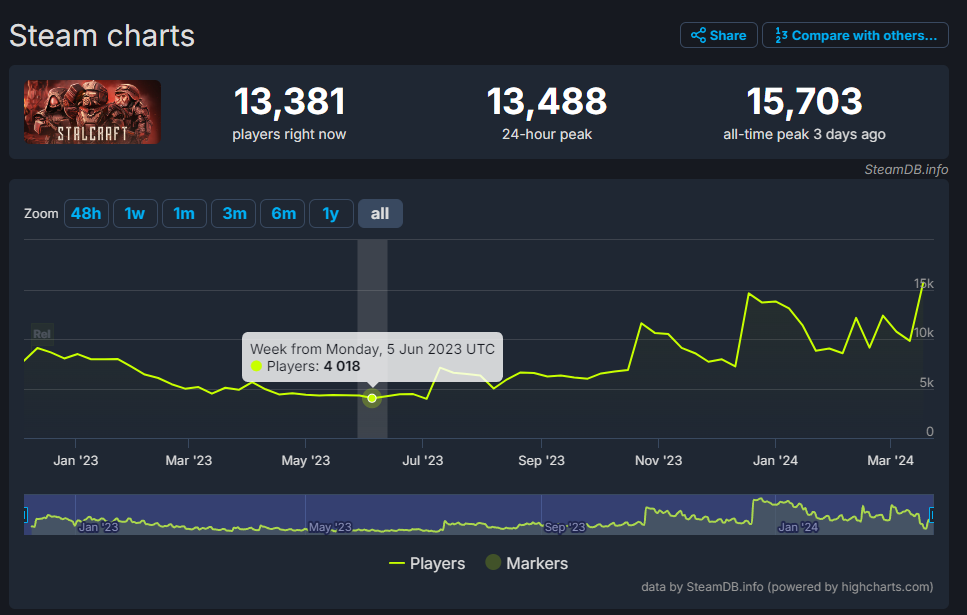Toggle the Players series in legend
967x615 pixels.
(x=427, y=563)
